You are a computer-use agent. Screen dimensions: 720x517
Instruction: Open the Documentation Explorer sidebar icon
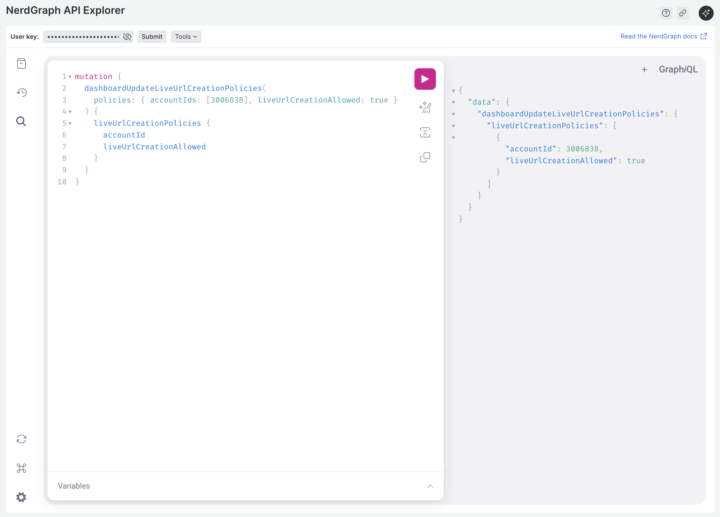21,64
